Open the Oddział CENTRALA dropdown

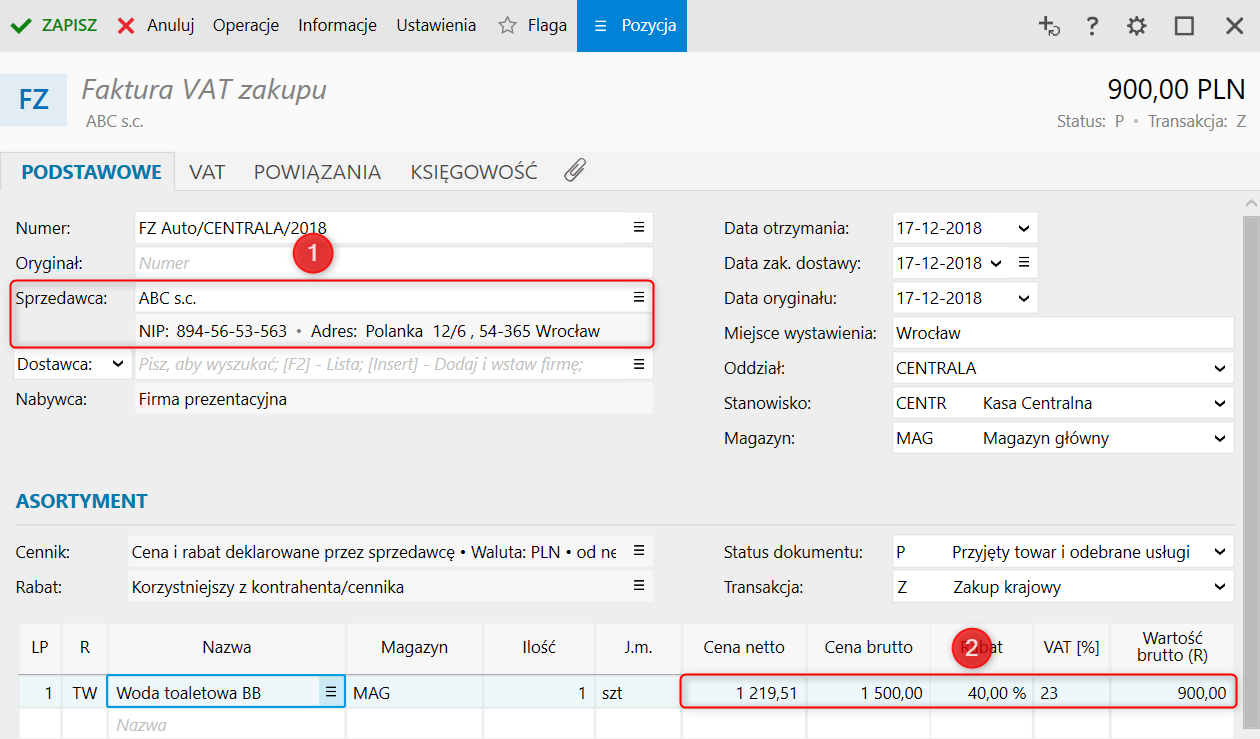click(x=1219, y=368)
